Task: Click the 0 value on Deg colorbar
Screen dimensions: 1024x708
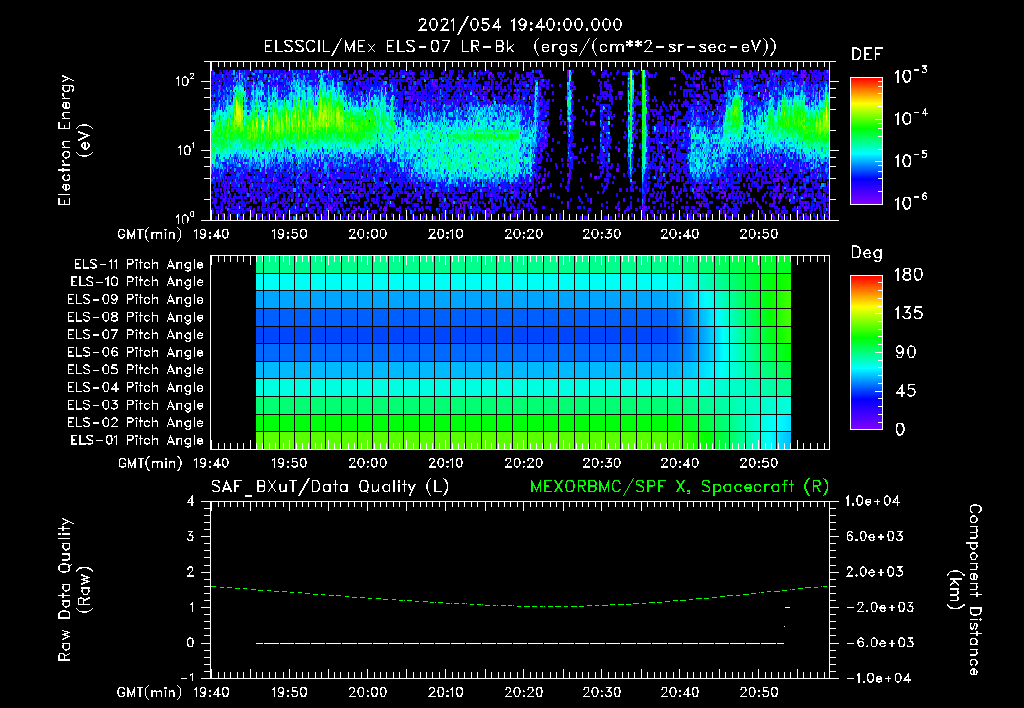Action: [900, 429]
